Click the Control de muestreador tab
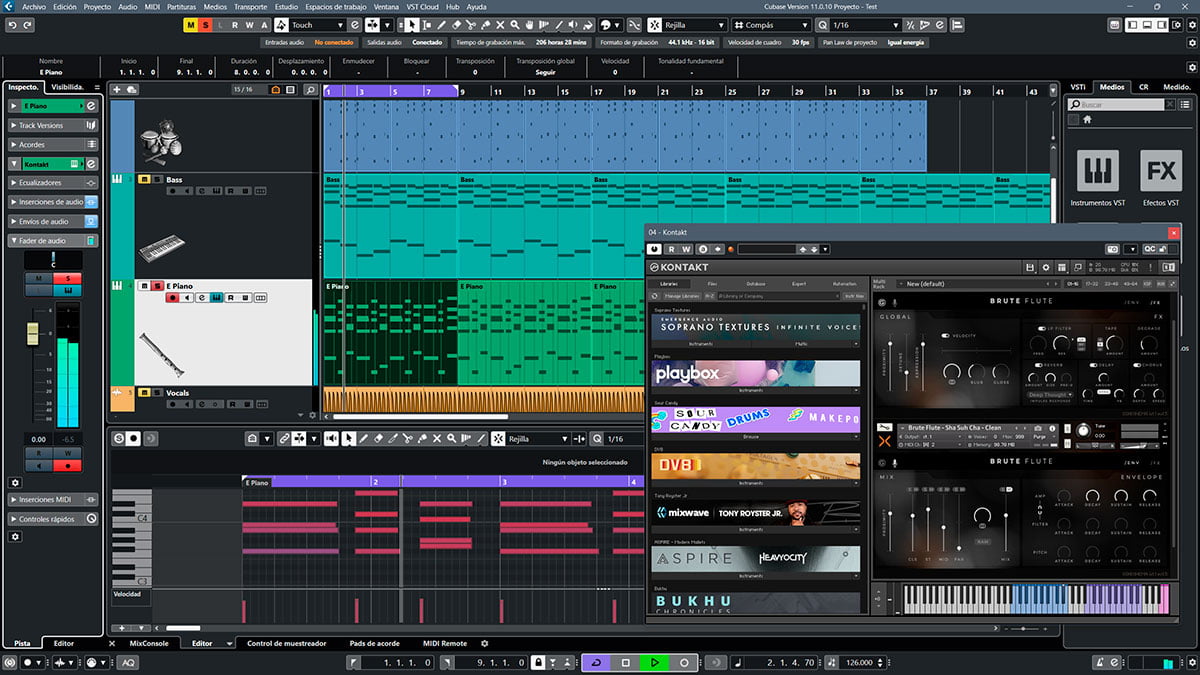 (286, 643)
